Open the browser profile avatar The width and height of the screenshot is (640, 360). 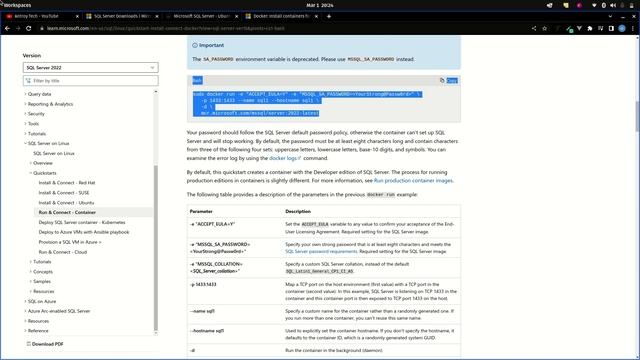(622, 29)
